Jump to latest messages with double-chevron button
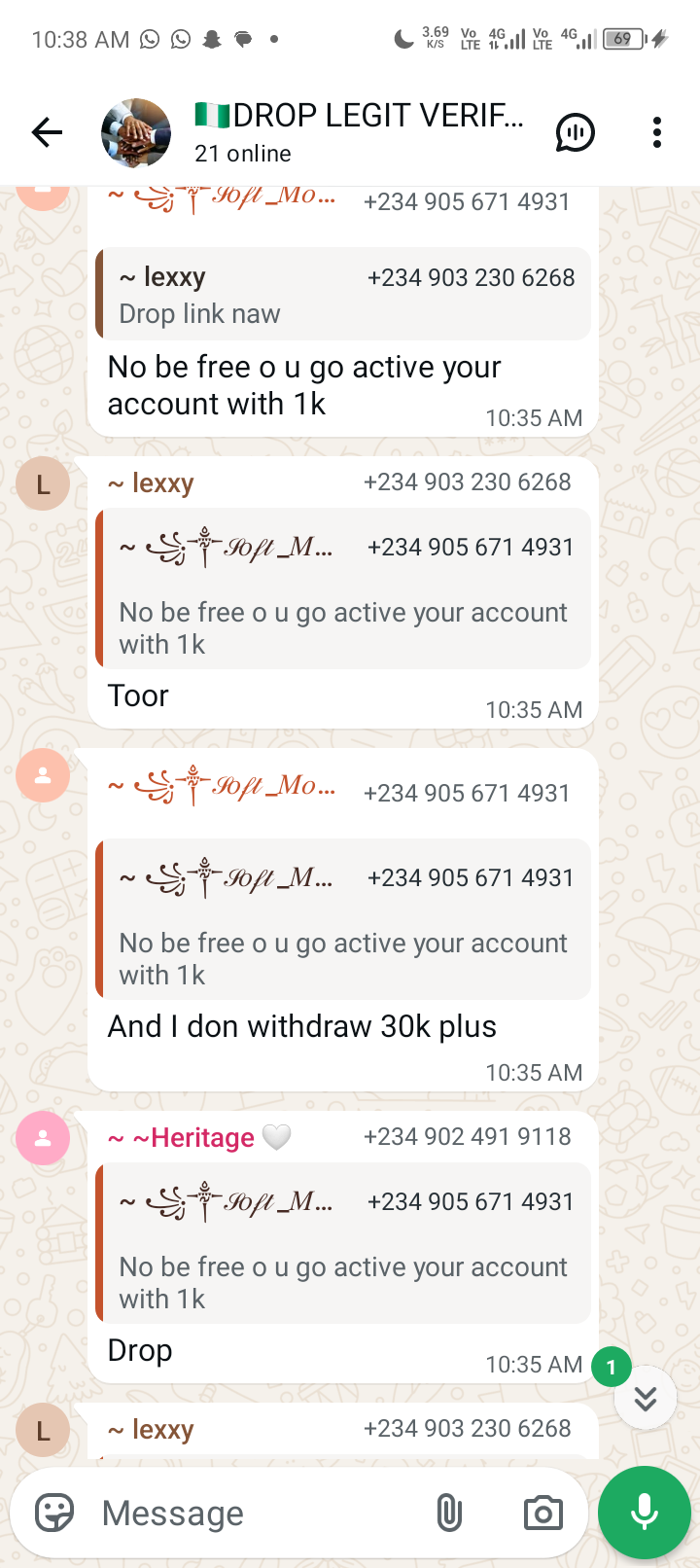Screen dimensions: 700x1568 (646, 1398)
